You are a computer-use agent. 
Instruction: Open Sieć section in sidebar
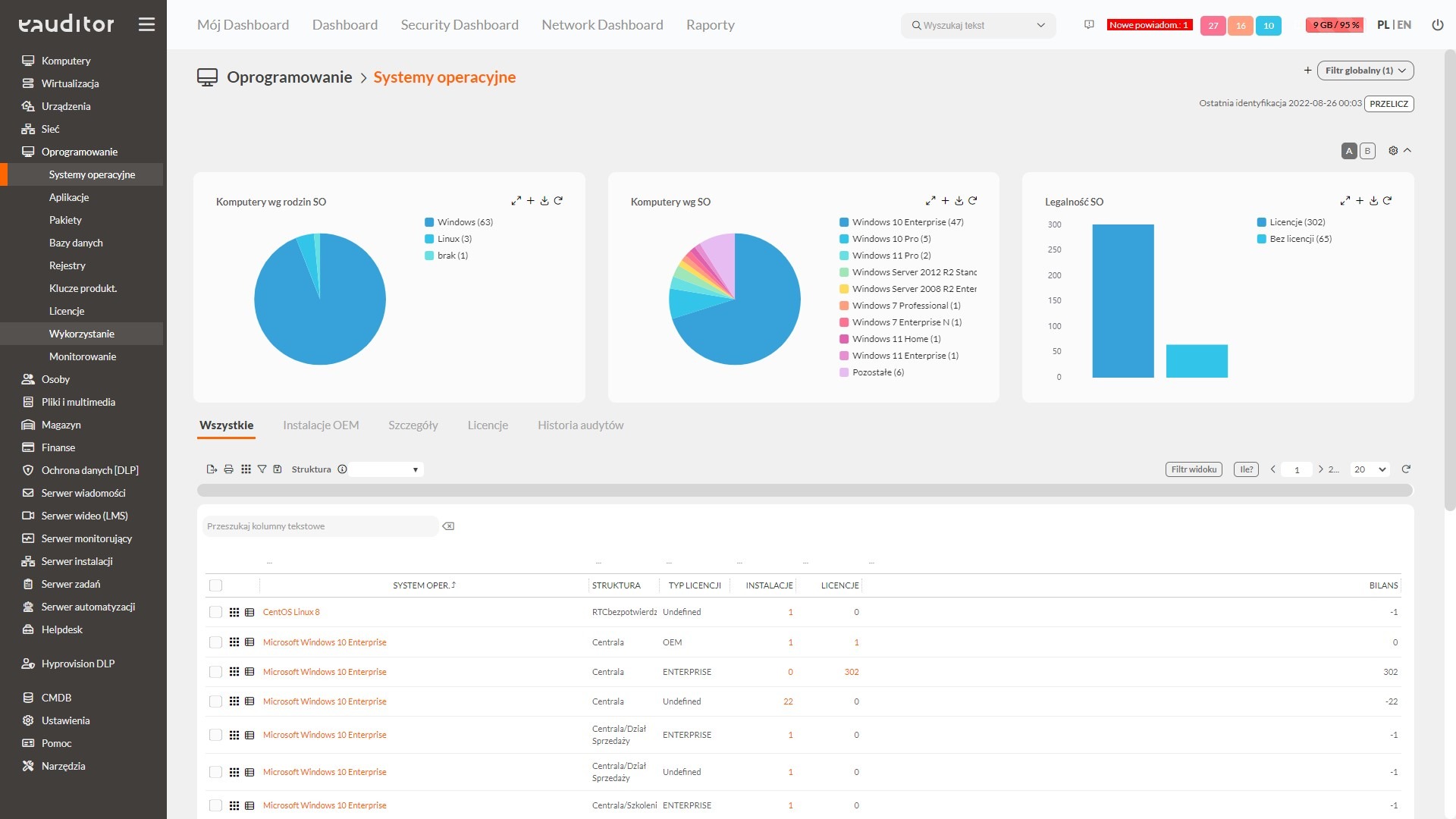click(x=50, y=129)
